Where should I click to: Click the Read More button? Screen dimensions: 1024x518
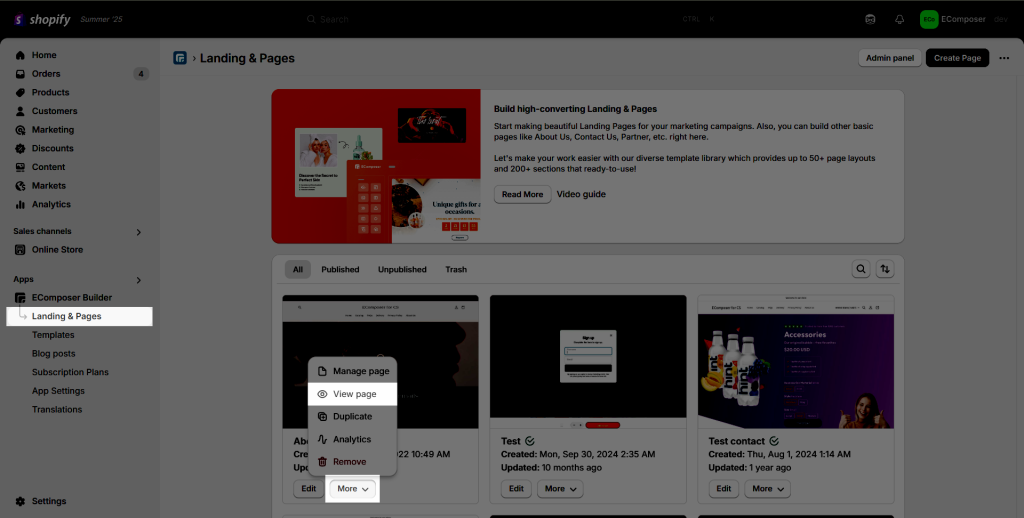tap(522, 195)
